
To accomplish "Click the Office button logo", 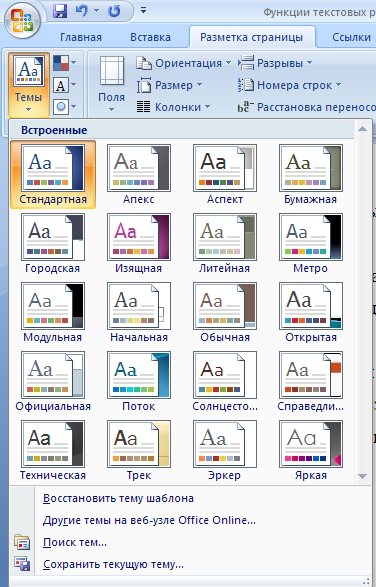I will tap(22, 20).
